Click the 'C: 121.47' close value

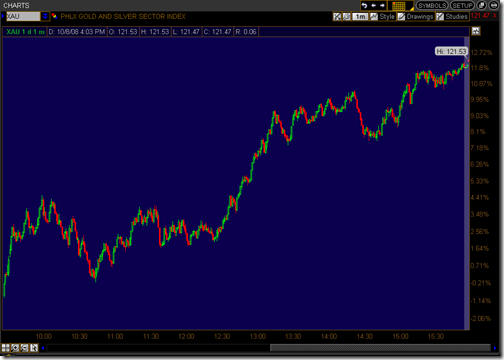click(217, 32)
